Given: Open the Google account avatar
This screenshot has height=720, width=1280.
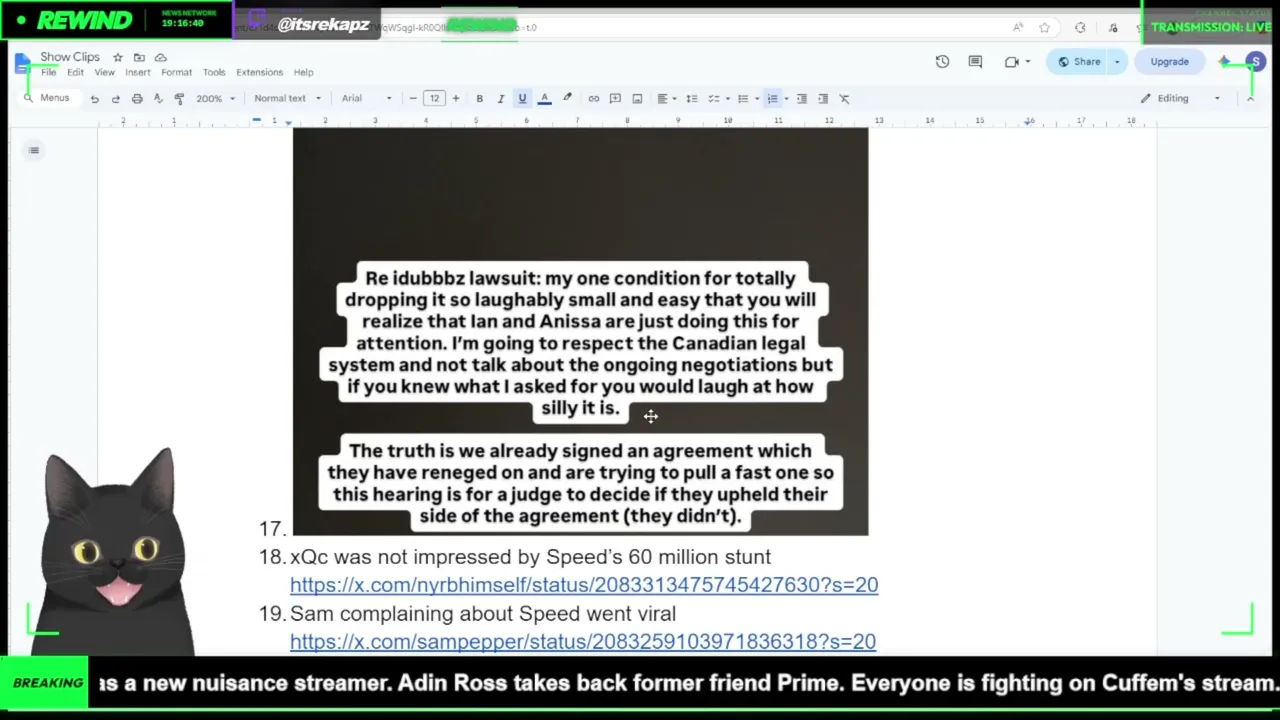Looking at the screenshot, I should (1255, 62).
